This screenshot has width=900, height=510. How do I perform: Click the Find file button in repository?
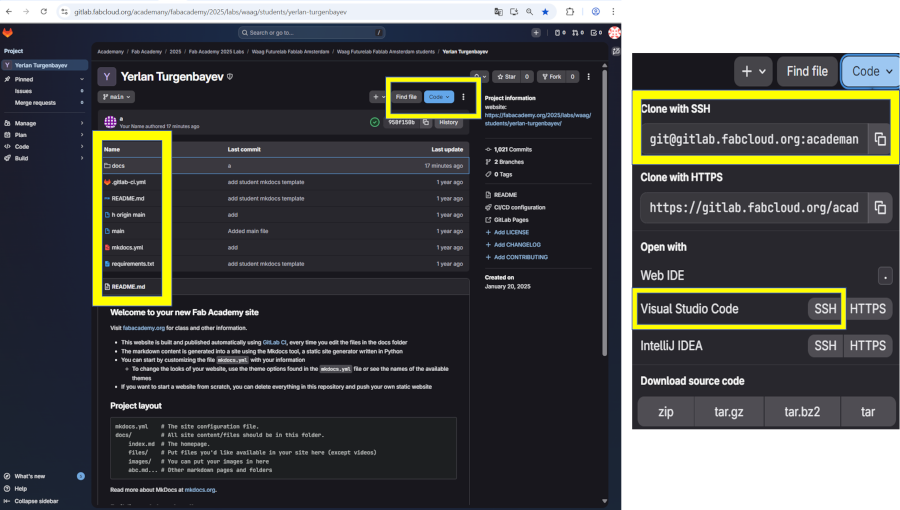tap(406, 97)
